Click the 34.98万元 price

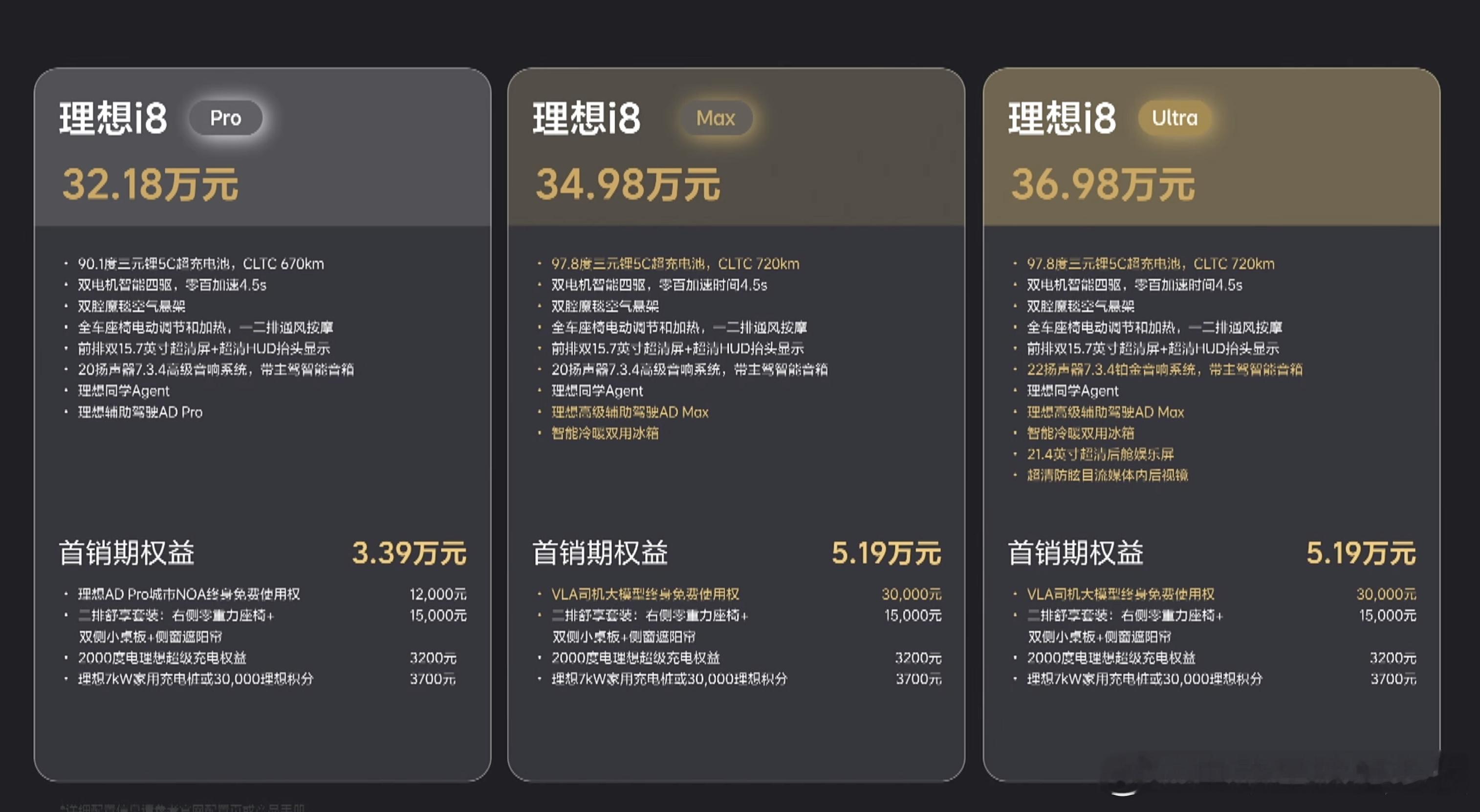pos(628,185)
